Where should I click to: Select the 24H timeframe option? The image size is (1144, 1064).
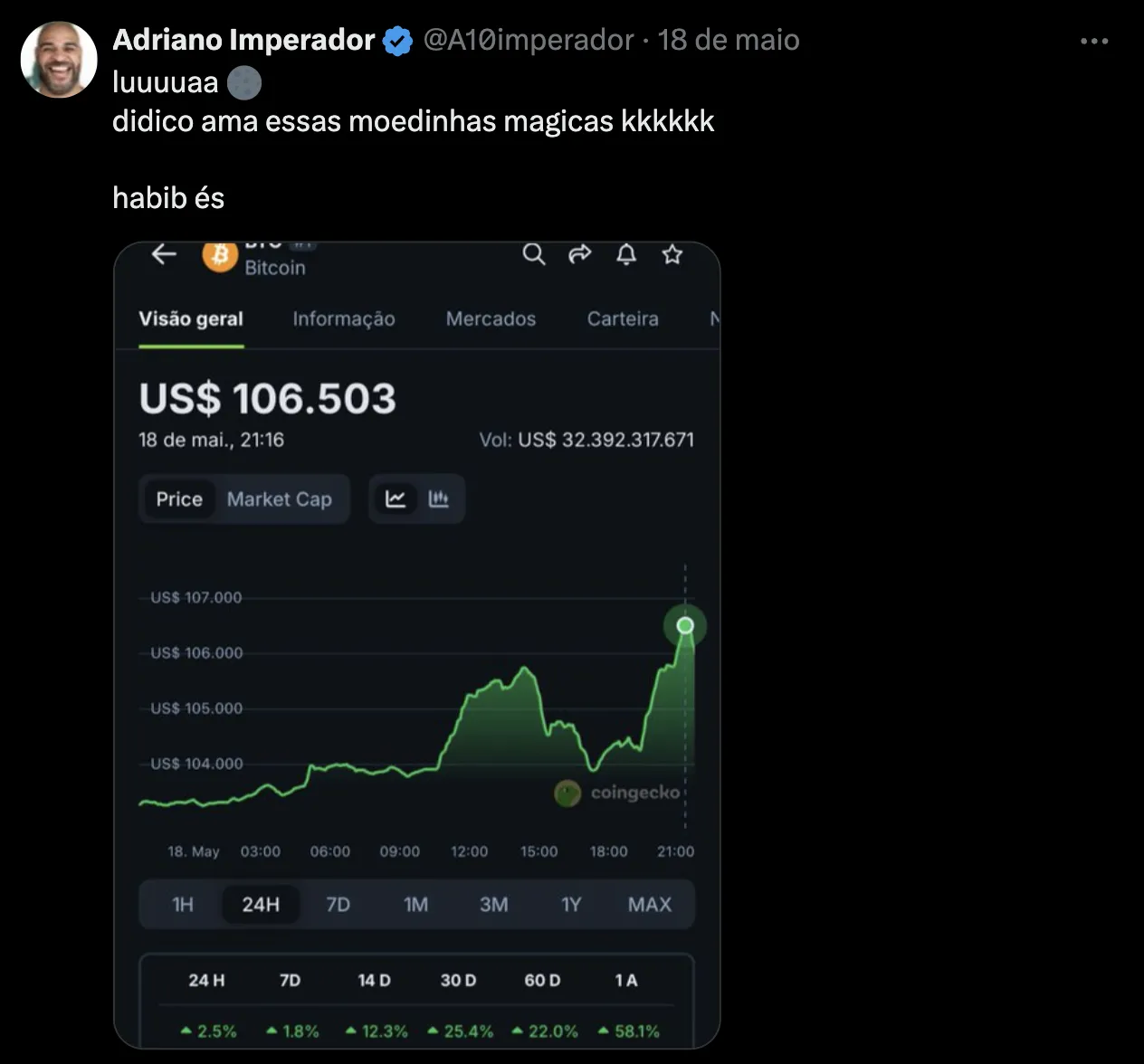coord(261,904)
